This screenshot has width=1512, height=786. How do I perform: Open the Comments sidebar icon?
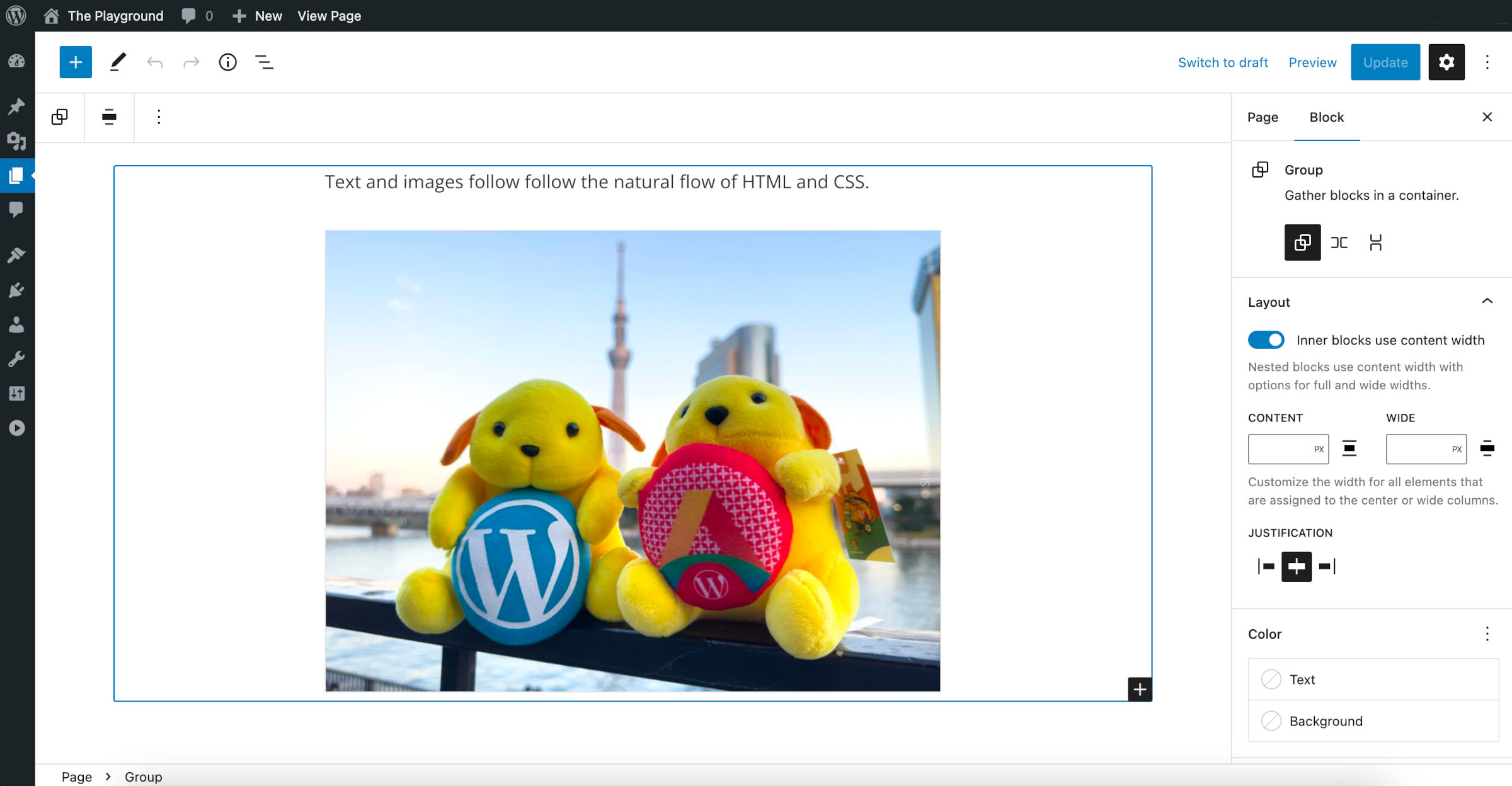(17, 209)
